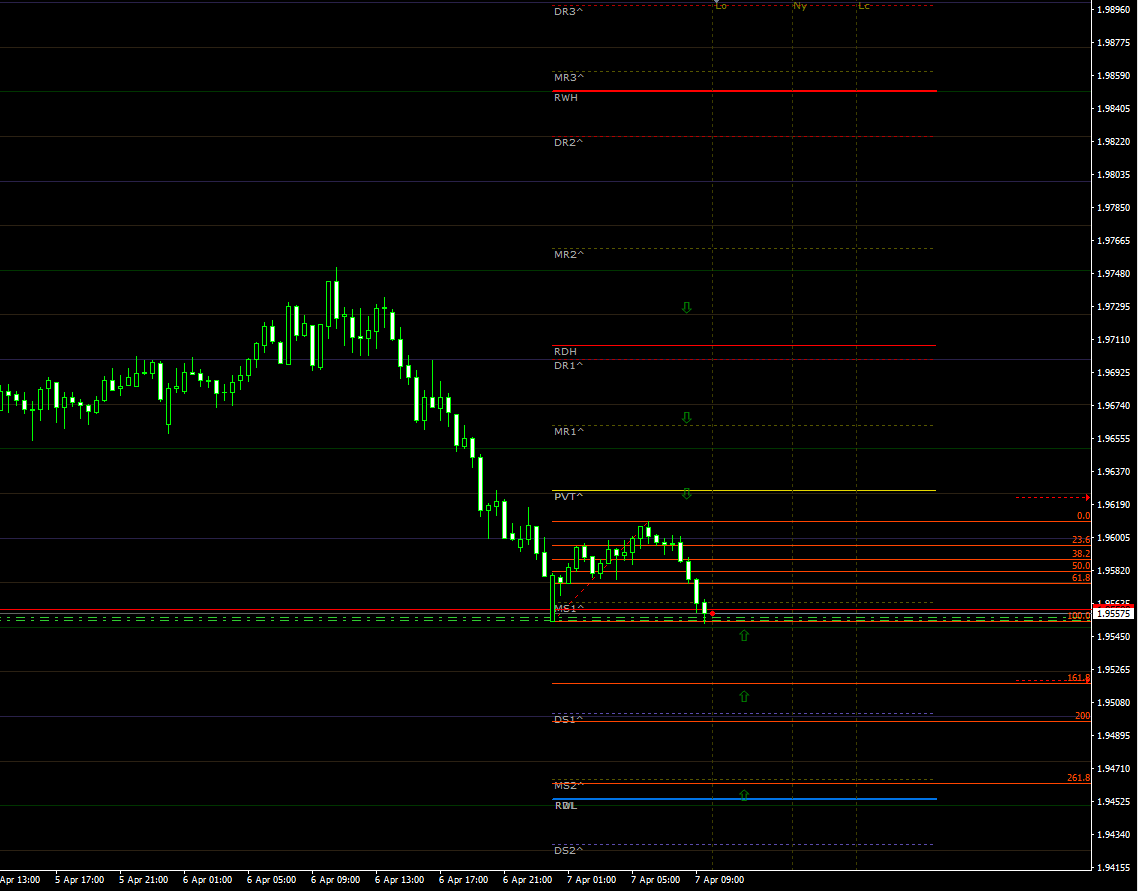Select the MS1^ level label
This screenshot has width=1139, height=891.
point(569,609)
